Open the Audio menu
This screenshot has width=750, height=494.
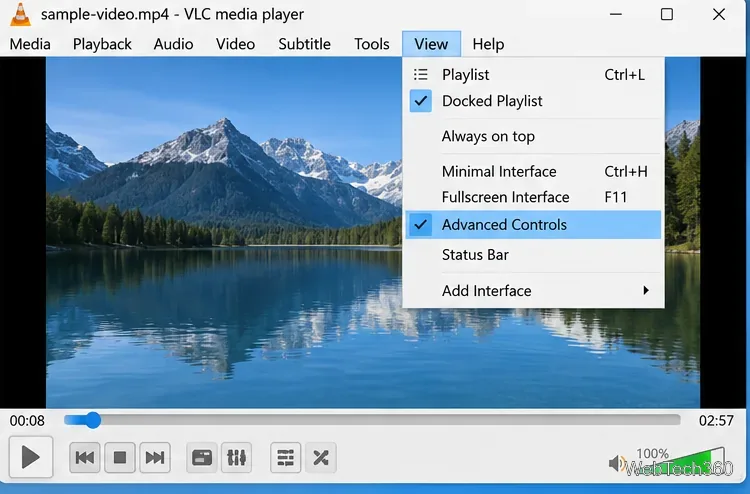click(174, 44)
